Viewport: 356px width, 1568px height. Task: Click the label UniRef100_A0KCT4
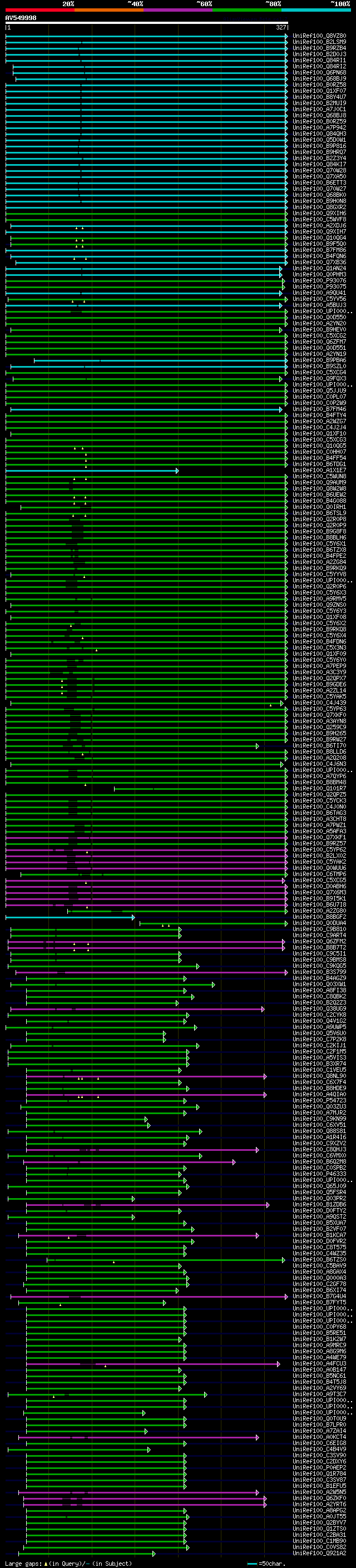click(319, 1437)
